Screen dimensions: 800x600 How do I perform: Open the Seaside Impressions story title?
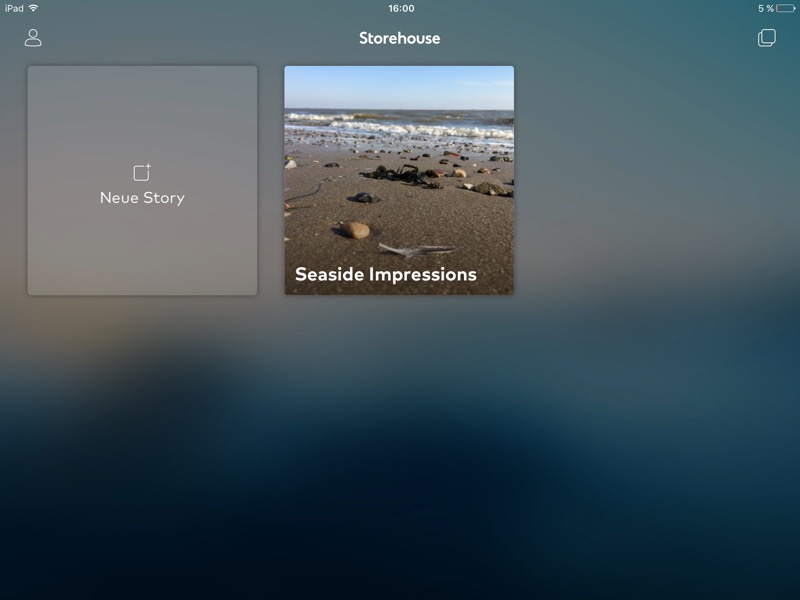(386, 274)
